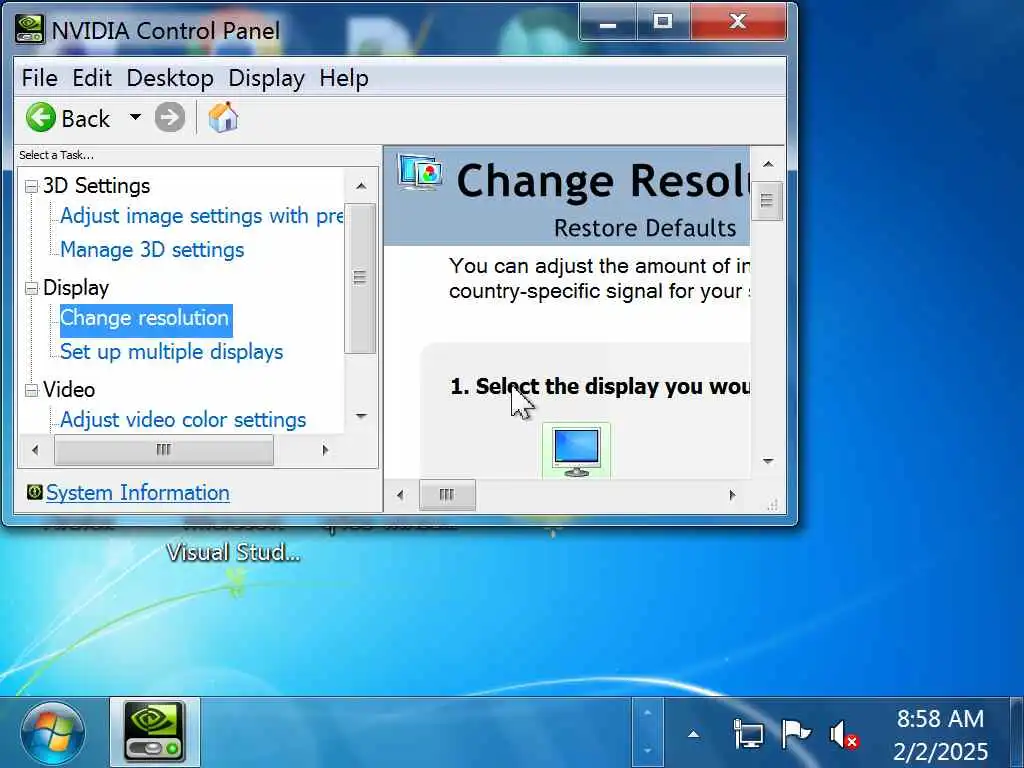Click task tree scroll right arrow
The width and height of the screenshot is (1024, 768).
tap(325, 450)
